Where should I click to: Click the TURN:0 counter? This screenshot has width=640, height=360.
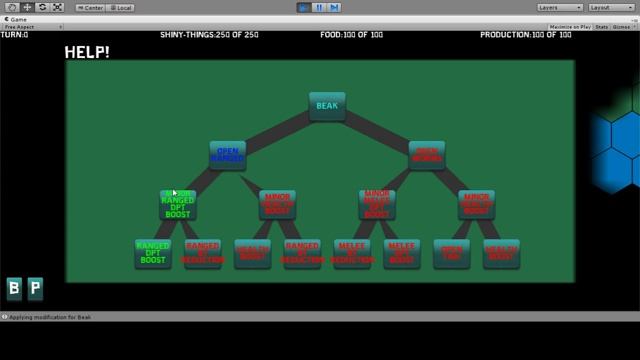pos(14,35)
